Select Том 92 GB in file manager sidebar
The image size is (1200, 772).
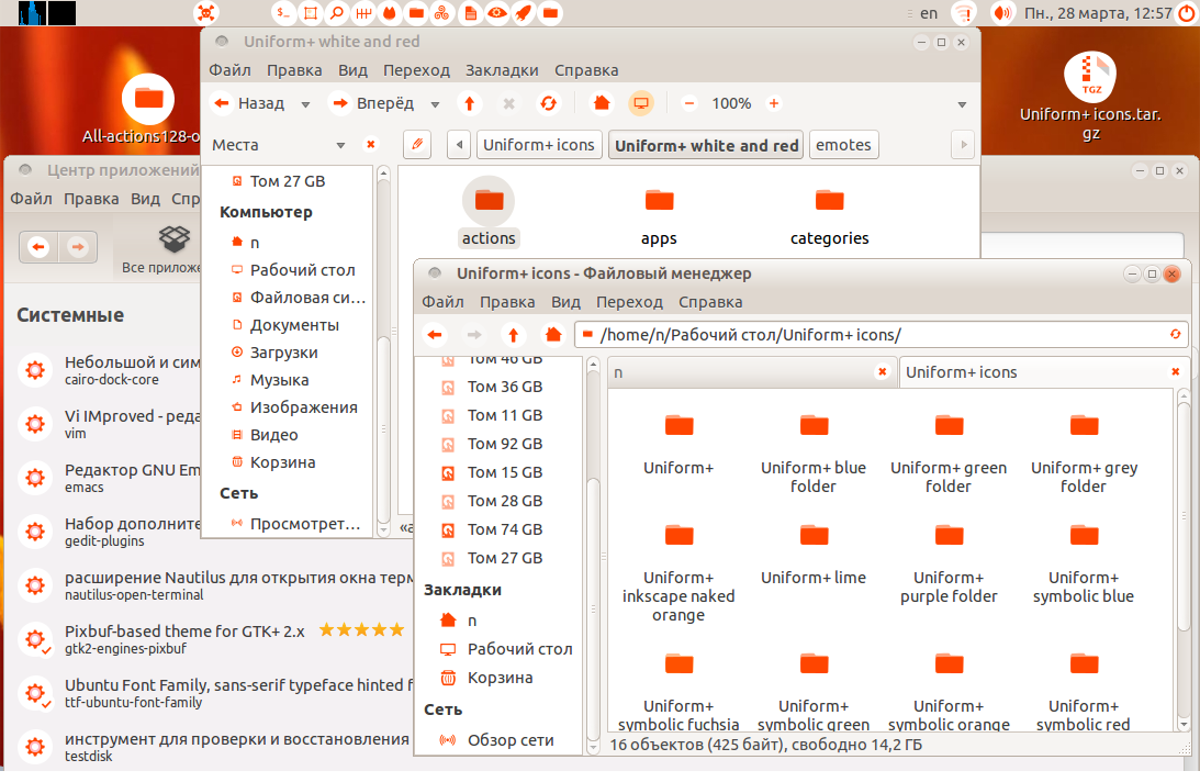505,443
